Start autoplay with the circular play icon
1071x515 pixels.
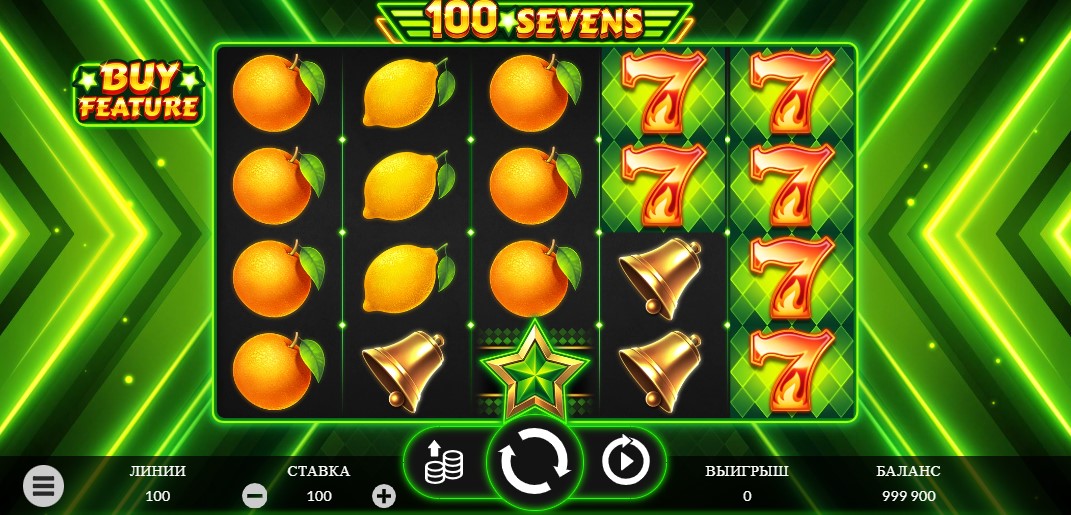pos(626,462)
